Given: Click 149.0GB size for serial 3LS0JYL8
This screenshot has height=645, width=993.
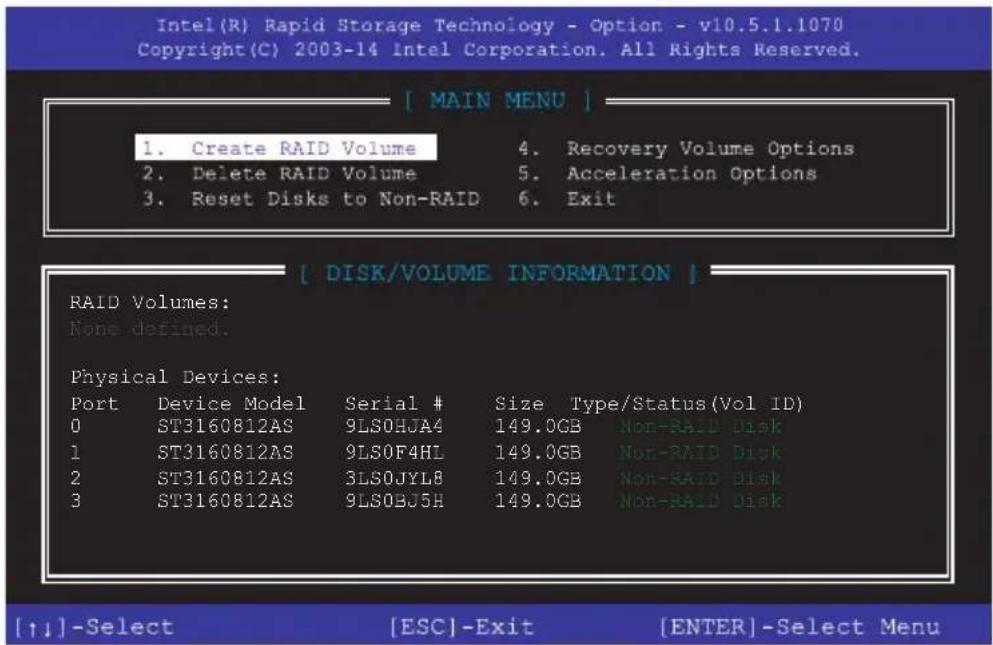Looking at the screenshot, I should [538, 478].
